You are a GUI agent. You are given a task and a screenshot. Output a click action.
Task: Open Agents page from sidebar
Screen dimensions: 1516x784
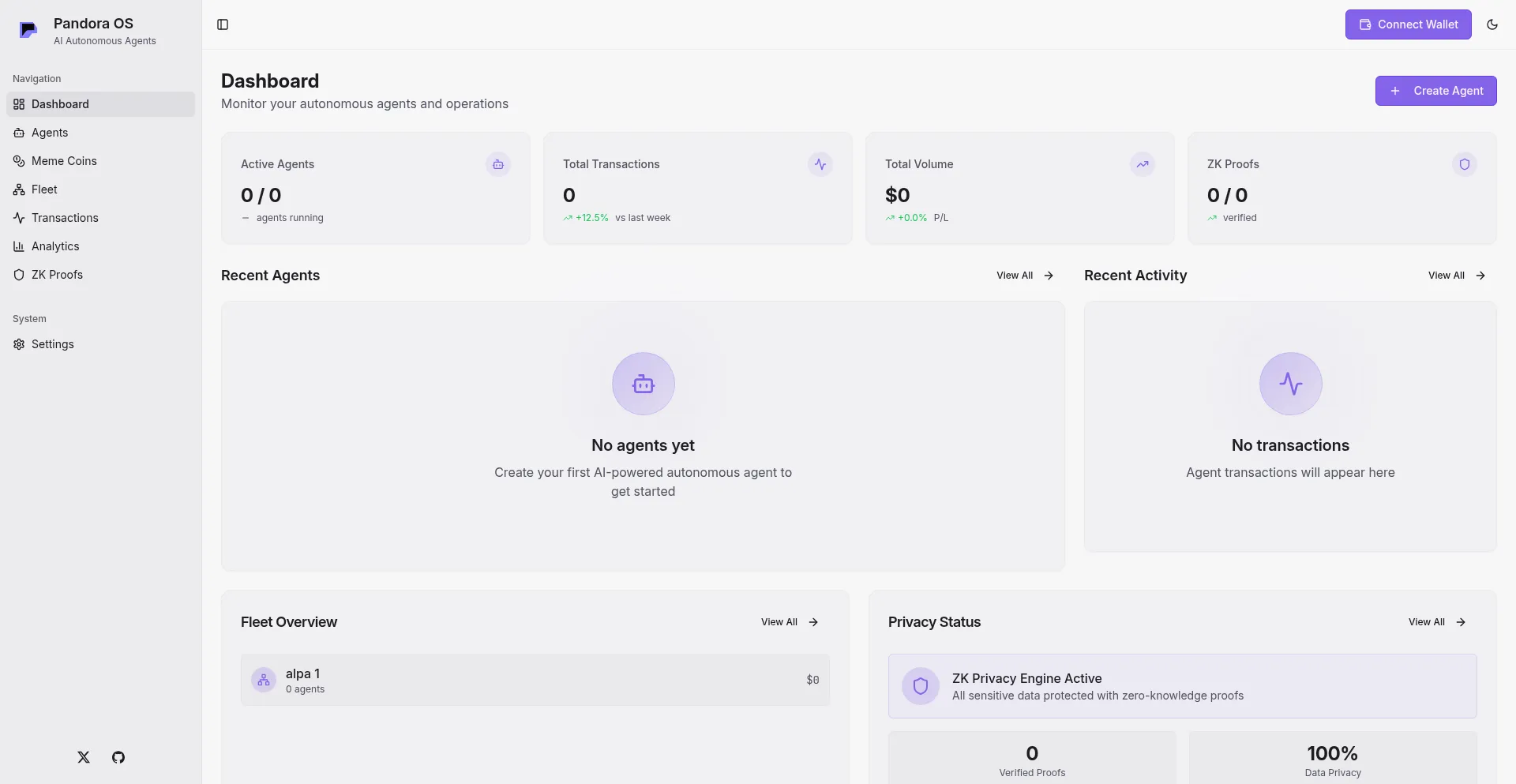pos(50,133)
